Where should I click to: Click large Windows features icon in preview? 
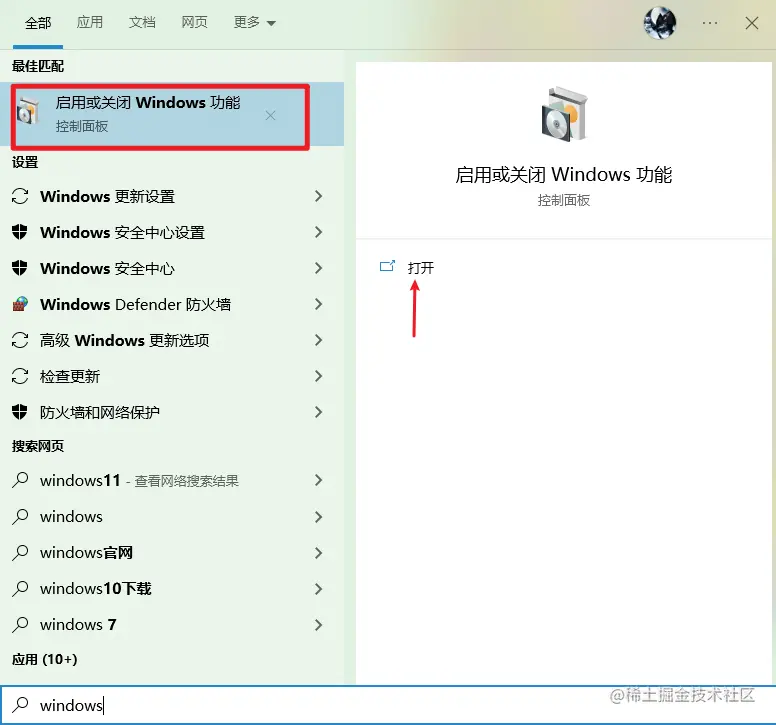coord(564,114)
